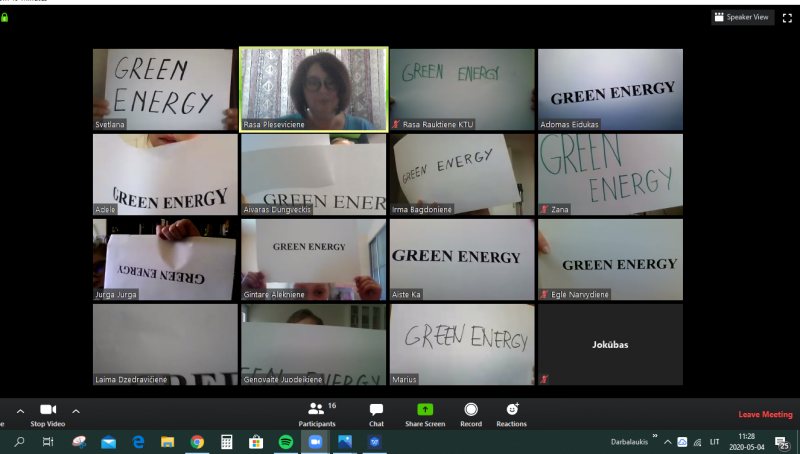Click the green encryption lock icon
This screenshot has width=800, height=454.
coord(5,17)
